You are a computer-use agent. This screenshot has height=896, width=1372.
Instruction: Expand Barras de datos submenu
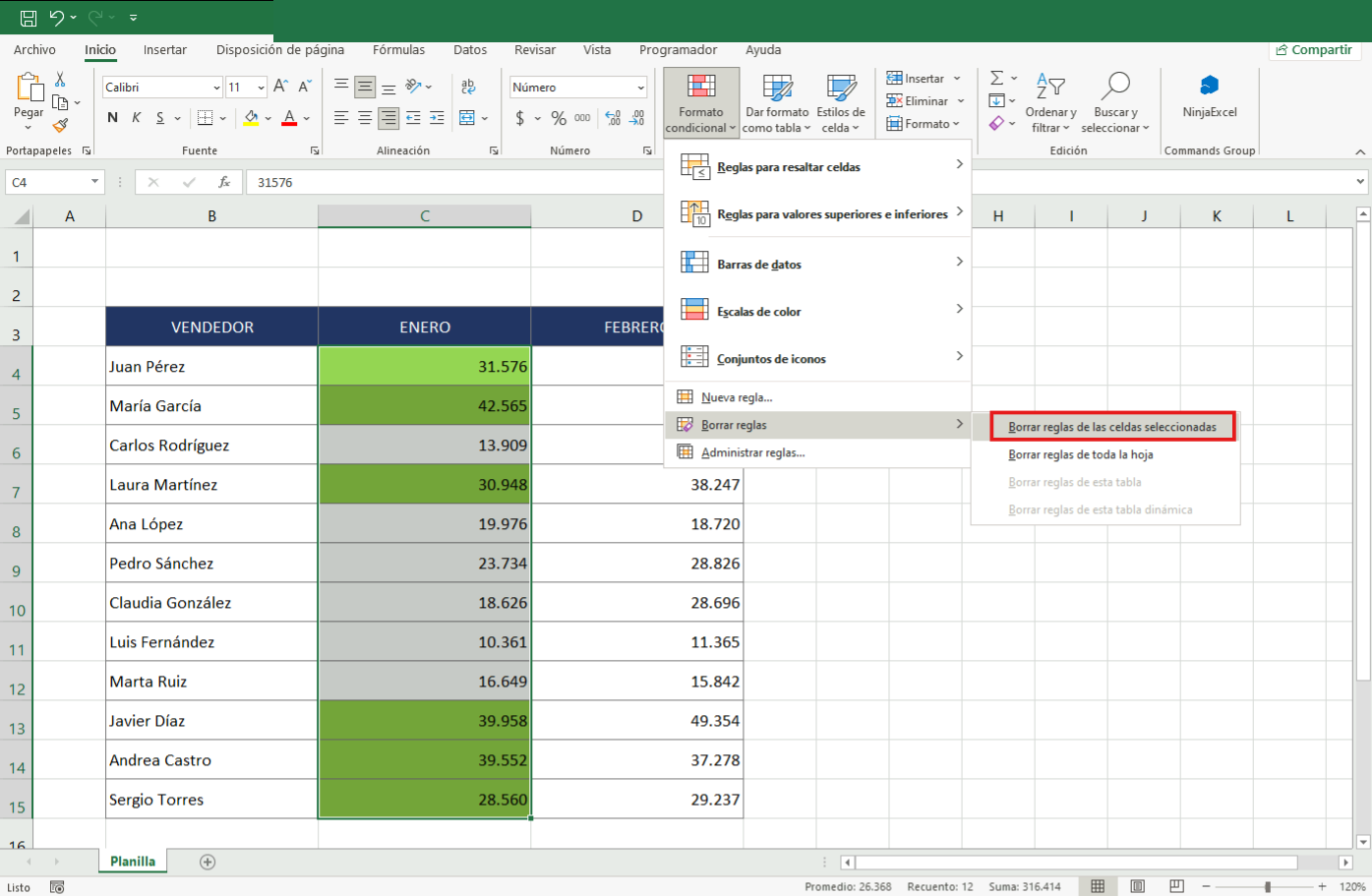coord(818,264)
